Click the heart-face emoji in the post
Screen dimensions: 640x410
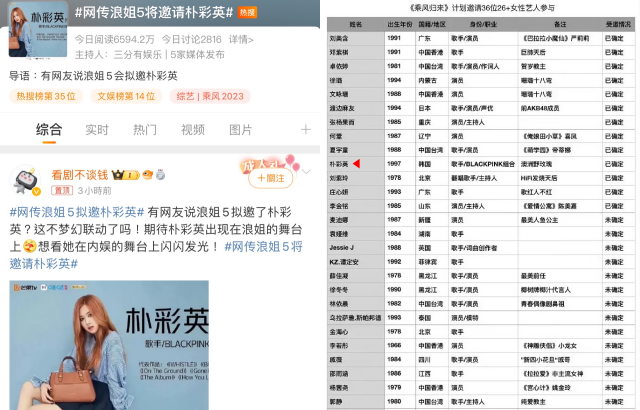click(30, 246)
